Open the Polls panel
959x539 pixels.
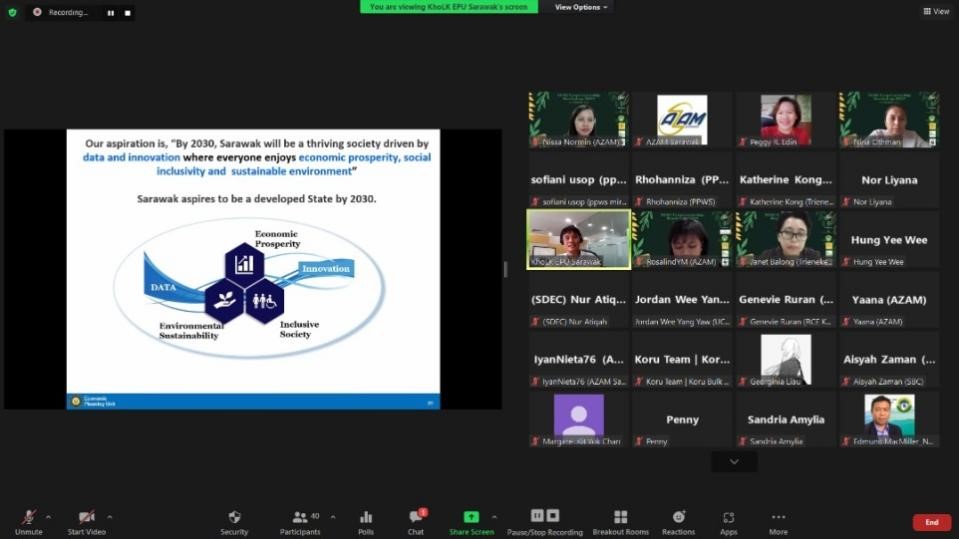point(366,521)
